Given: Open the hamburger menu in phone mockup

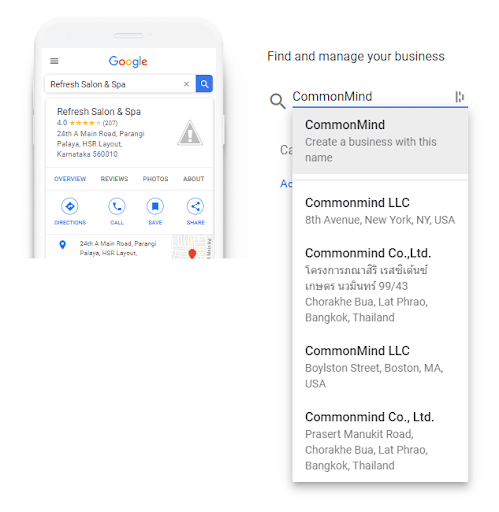Looking at the screenshot, I should tap(54, 61).
